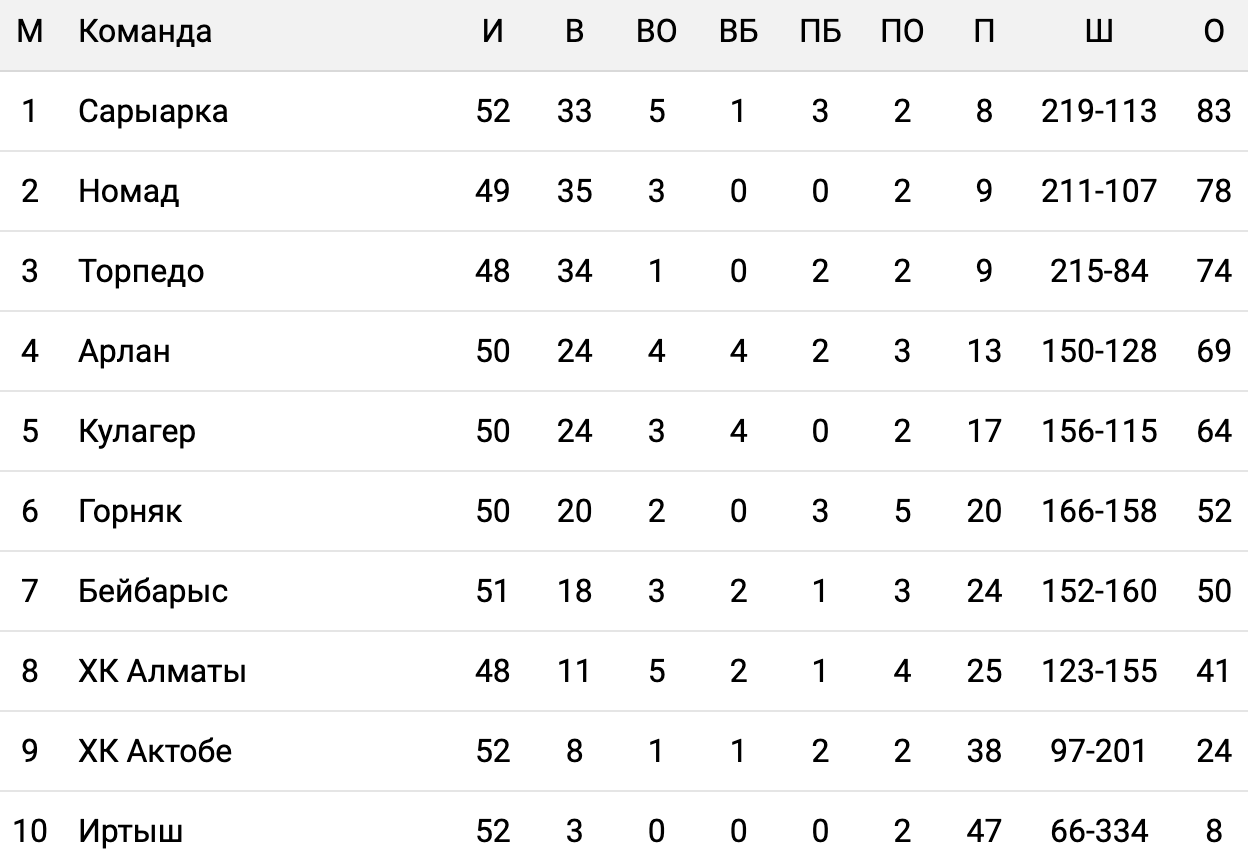The width and height of the screenshot is (1248, 860).
Task: Select the Горняк team name
Action: 130,511
